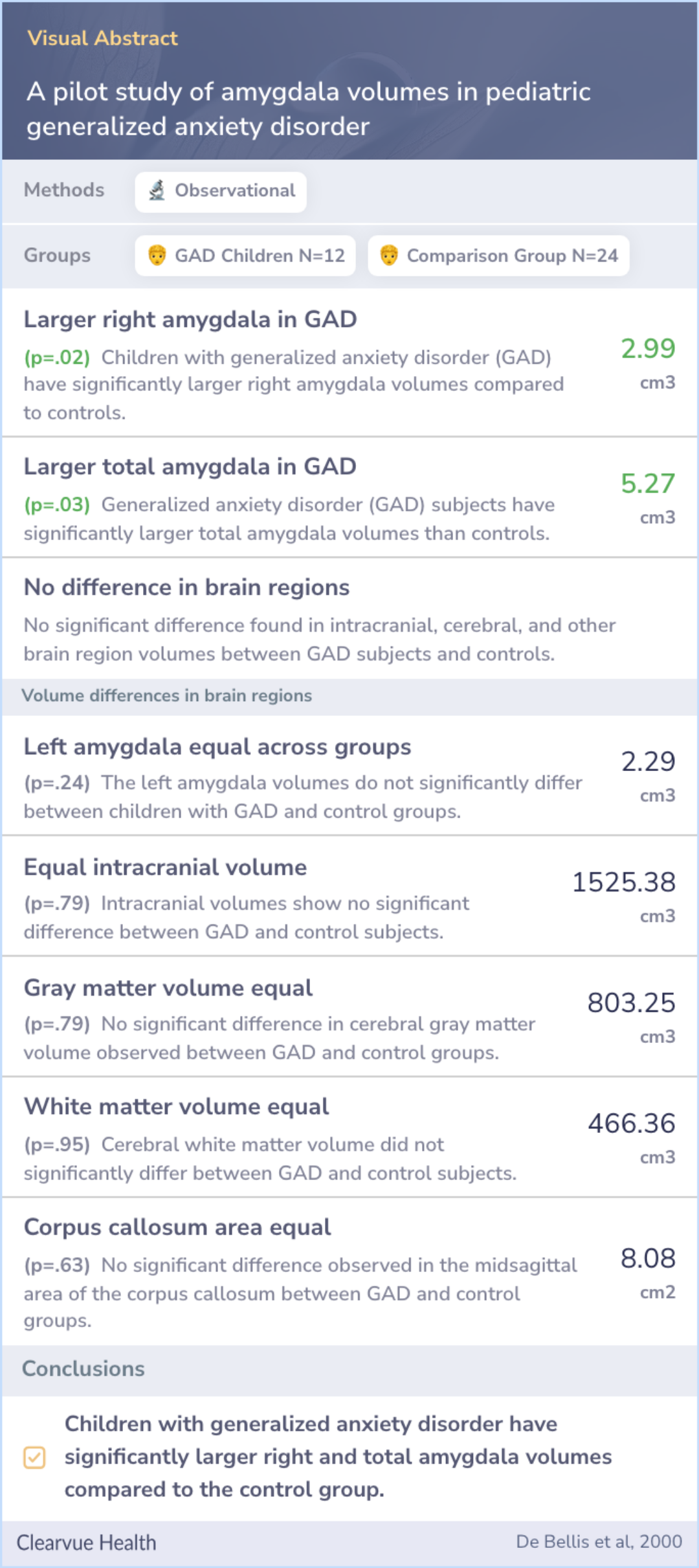Open the De Bellis et al, 2000 citation
The height and width of the screenshot is (1568, 699).
(599, 1541)
